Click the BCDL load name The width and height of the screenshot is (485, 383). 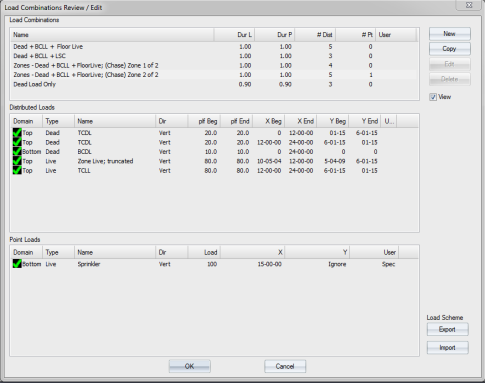pos(84,152)
